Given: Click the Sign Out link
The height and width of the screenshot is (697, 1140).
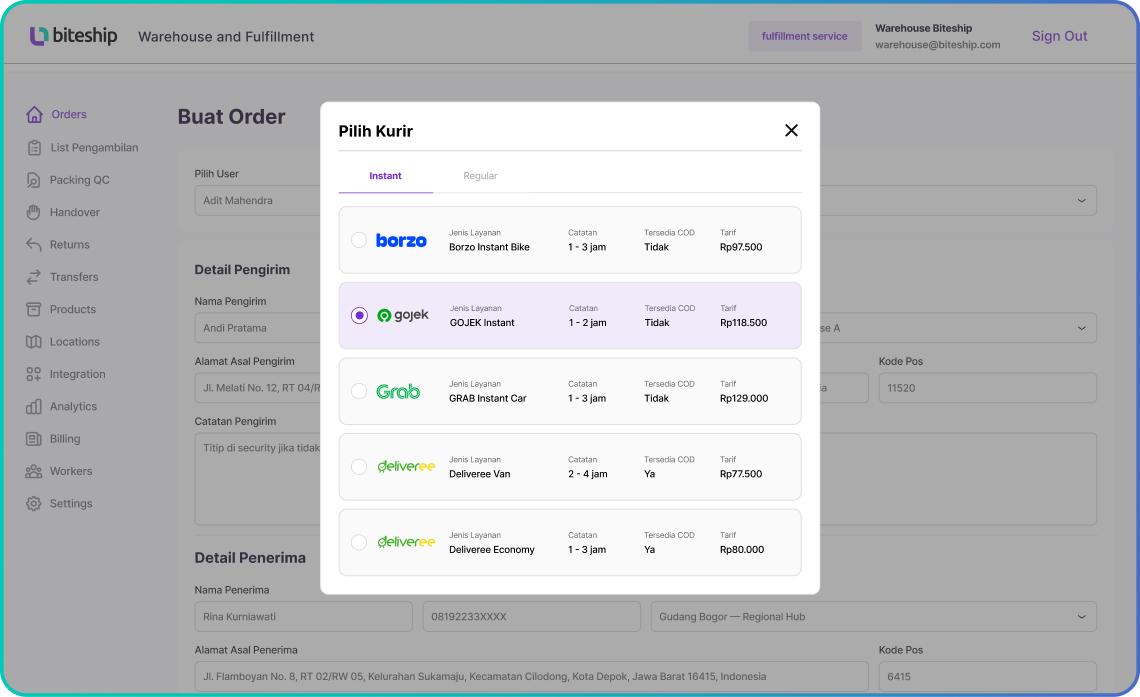Looking at the screenshot, I should pyautogui.click(x=1059, y=35).
